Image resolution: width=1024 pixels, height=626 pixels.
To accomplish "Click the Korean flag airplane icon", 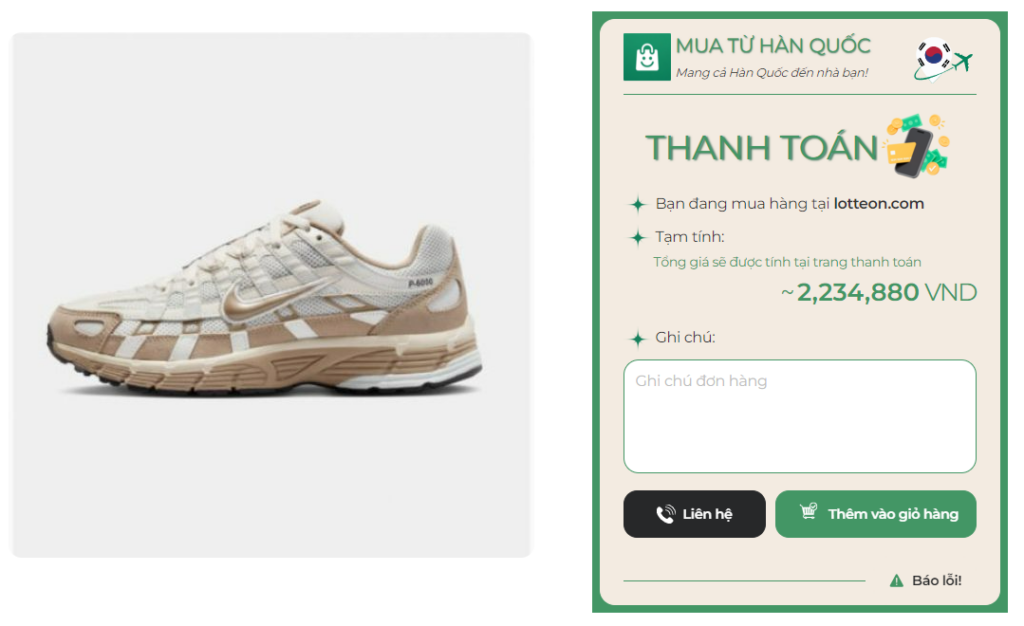I will point(942,59).
